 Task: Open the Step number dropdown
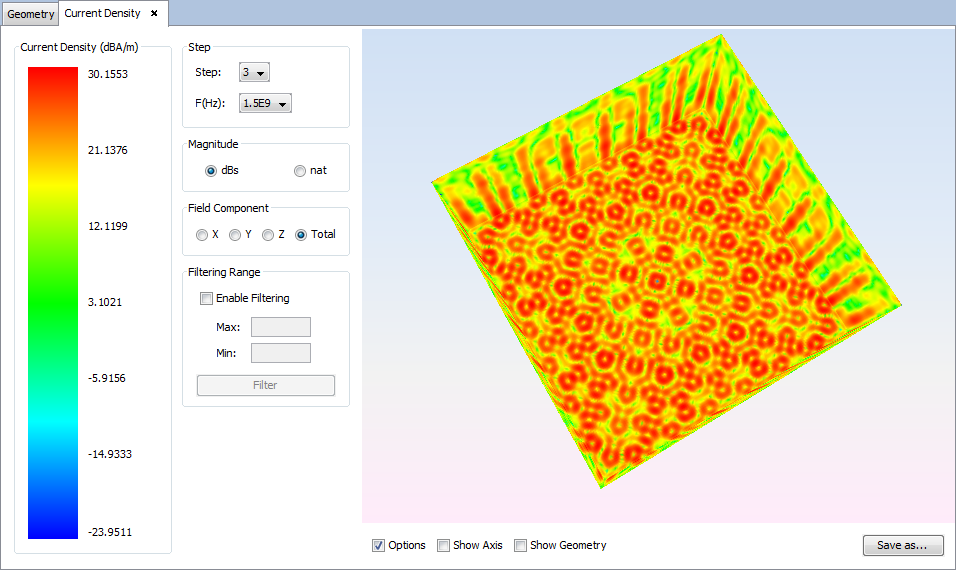254,72
